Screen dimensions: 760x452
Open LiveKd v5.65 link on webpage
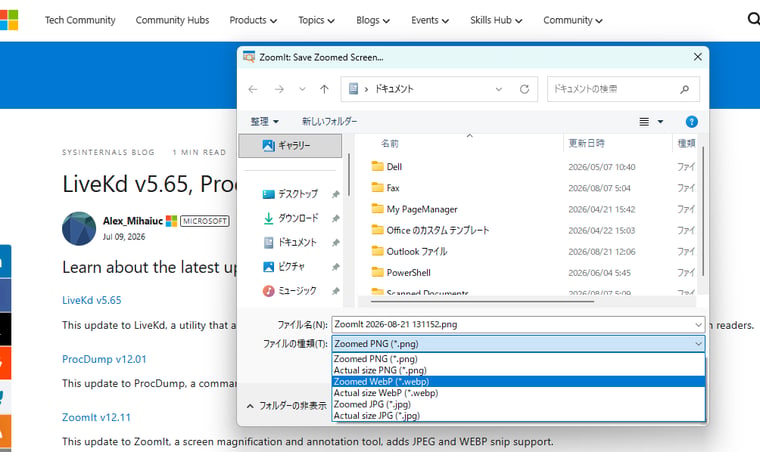pyautogui.click(x=92, y=300)
